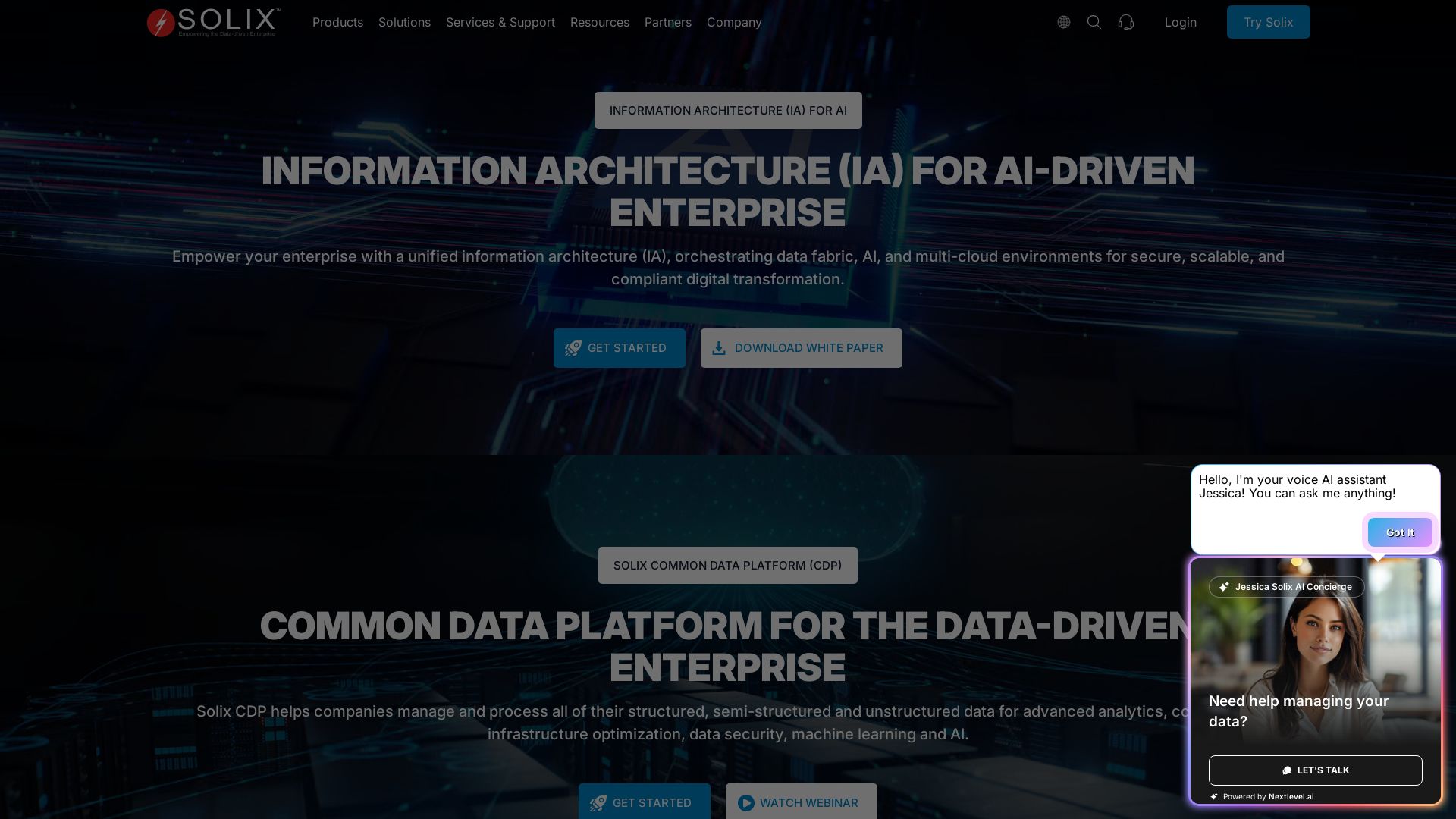Image resolution: width=1456 pixels, height=819 pixels.
Task: Click the chat bubble icon in Let's Talk
Action: click(1287, 770)
